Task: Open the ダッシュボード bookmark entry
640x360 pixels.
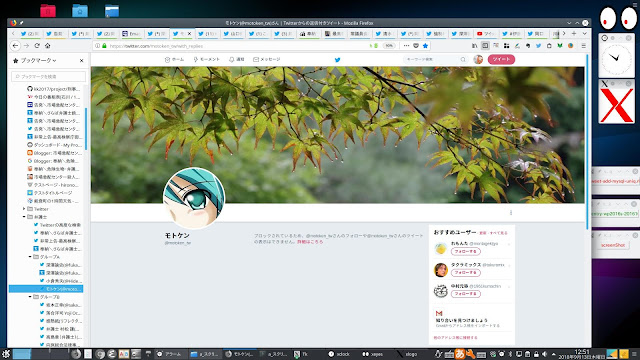Action: click(54, 145)
